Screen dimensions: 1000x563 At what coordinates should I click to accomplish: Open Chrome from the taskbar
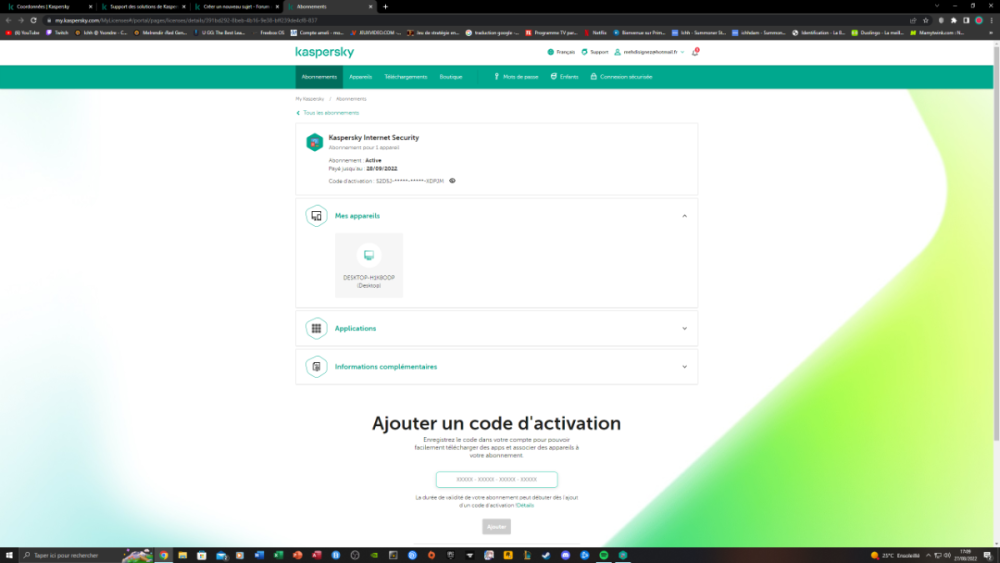164,555
